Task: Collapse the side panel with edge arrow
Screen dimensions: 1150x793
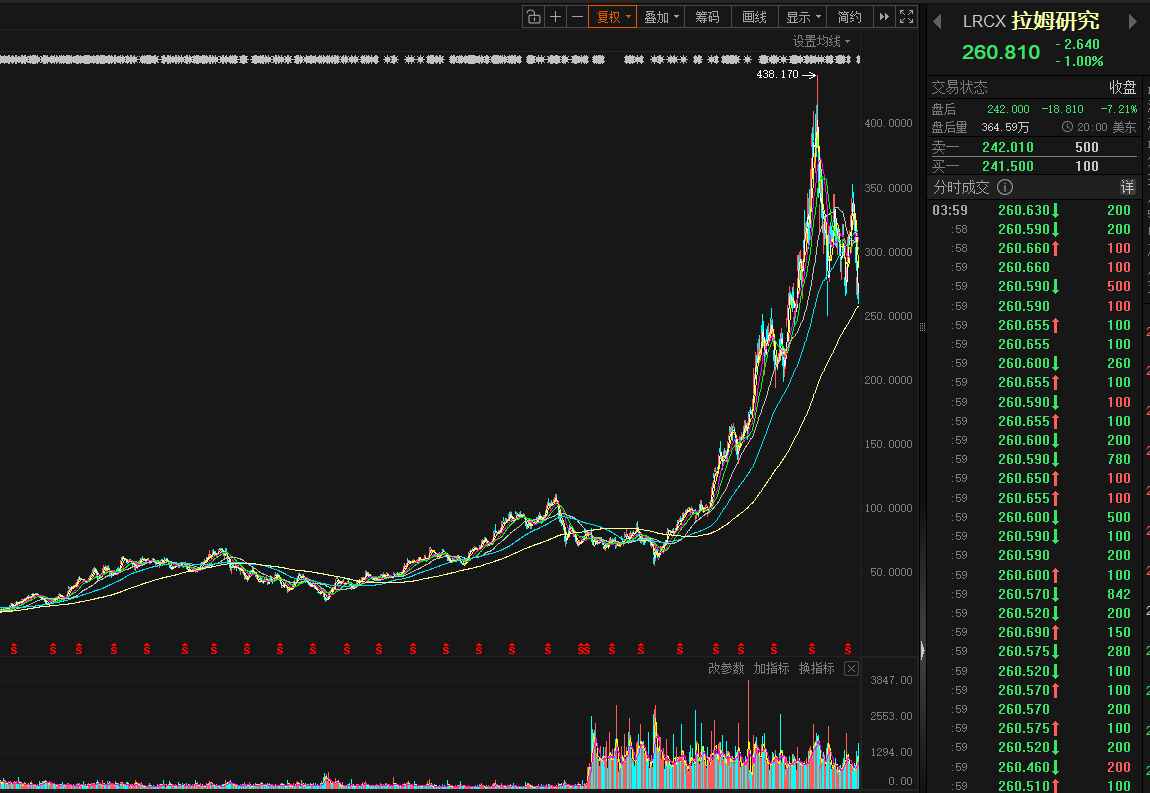Action: point(923,649)
